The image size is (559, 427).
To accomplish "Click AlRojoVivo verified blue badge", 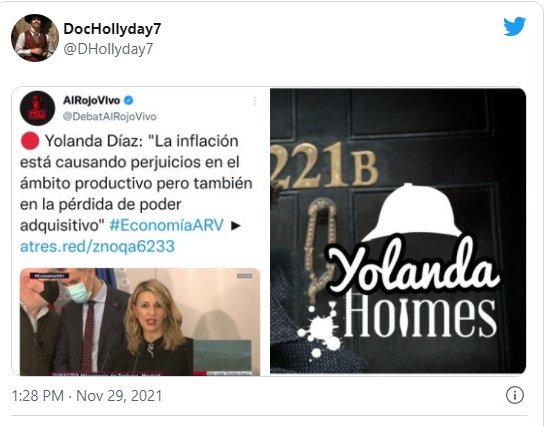I will 128,101.
